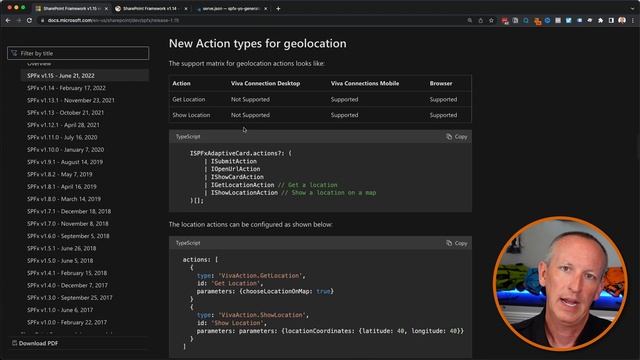
Task: Open SPFx v1.6.0 - September 5, 2018
Action: pyautogui.click(x=68, y=236)
